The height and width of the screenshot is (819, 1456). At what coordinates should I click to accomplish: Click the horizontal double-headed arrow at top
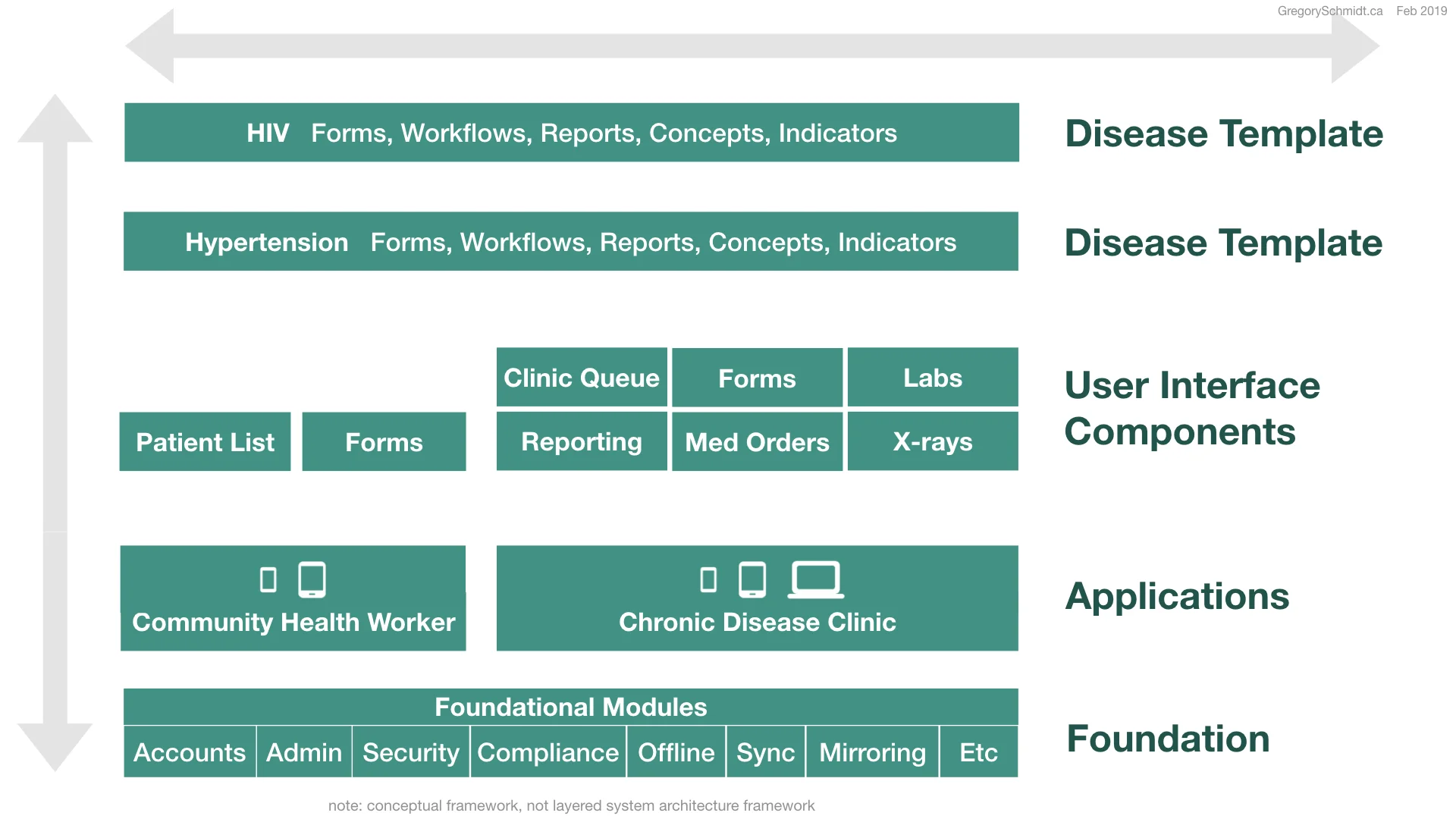tap(751, 46)
